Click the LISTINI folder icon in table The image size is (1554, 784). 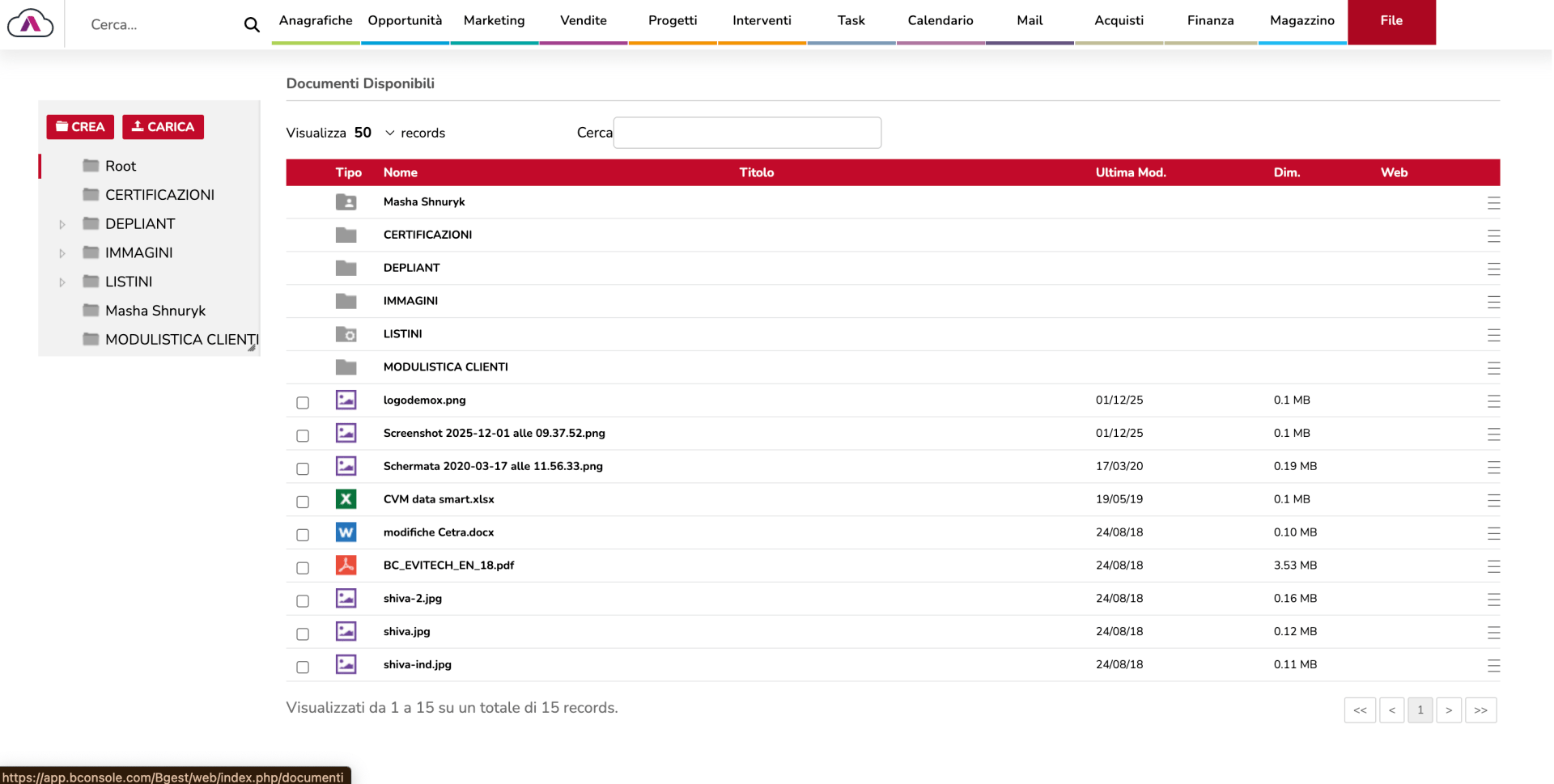[346, 334]
